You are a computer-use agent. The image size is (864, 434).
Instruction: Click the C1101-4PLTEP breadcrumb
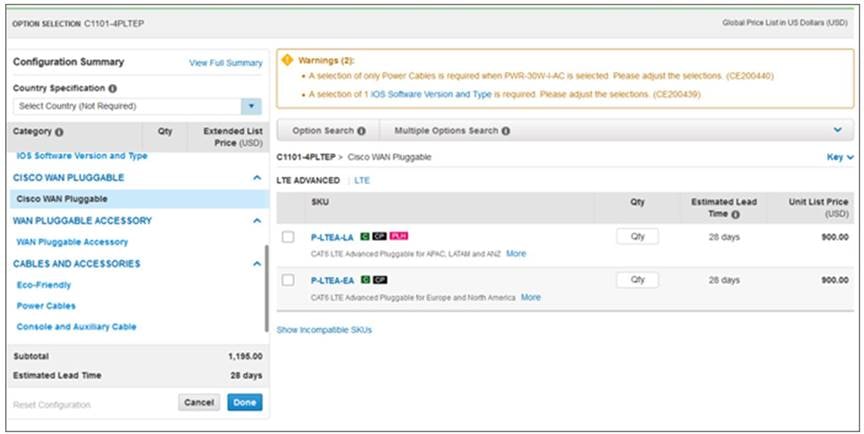(306, 158)
